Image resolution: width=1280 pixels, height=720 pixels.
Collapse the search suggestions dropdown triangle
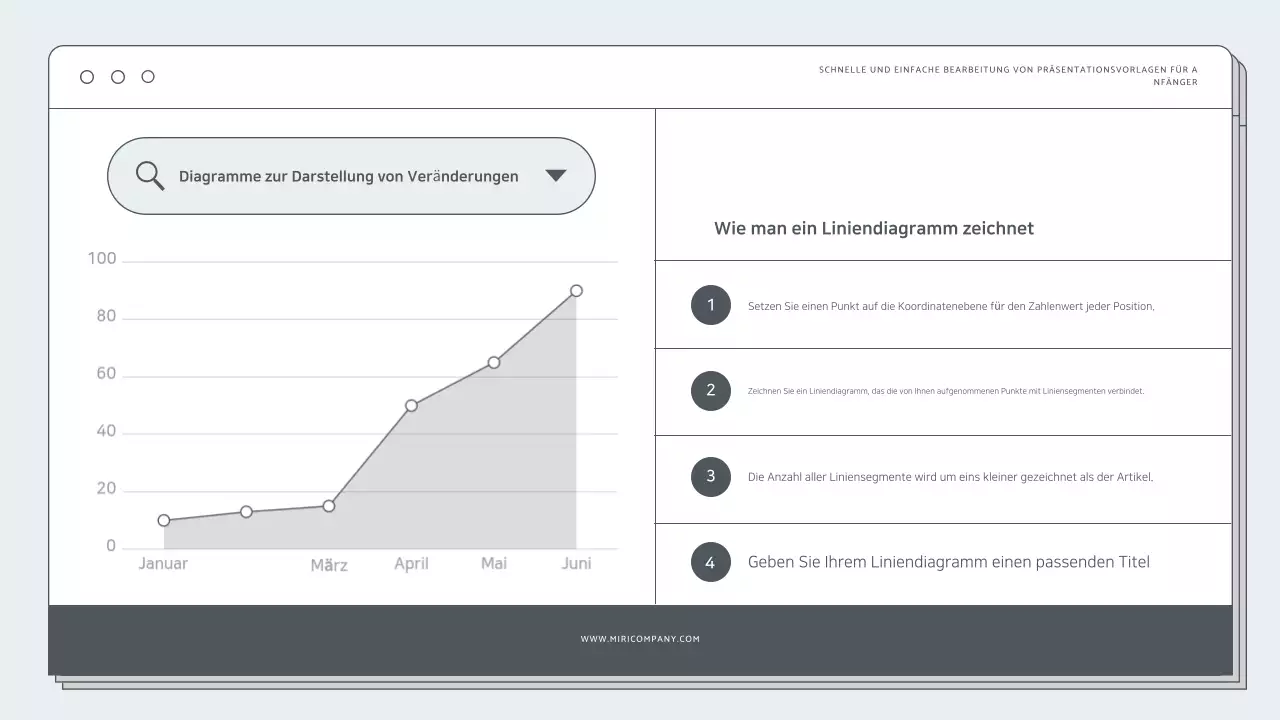coord(557,175)
